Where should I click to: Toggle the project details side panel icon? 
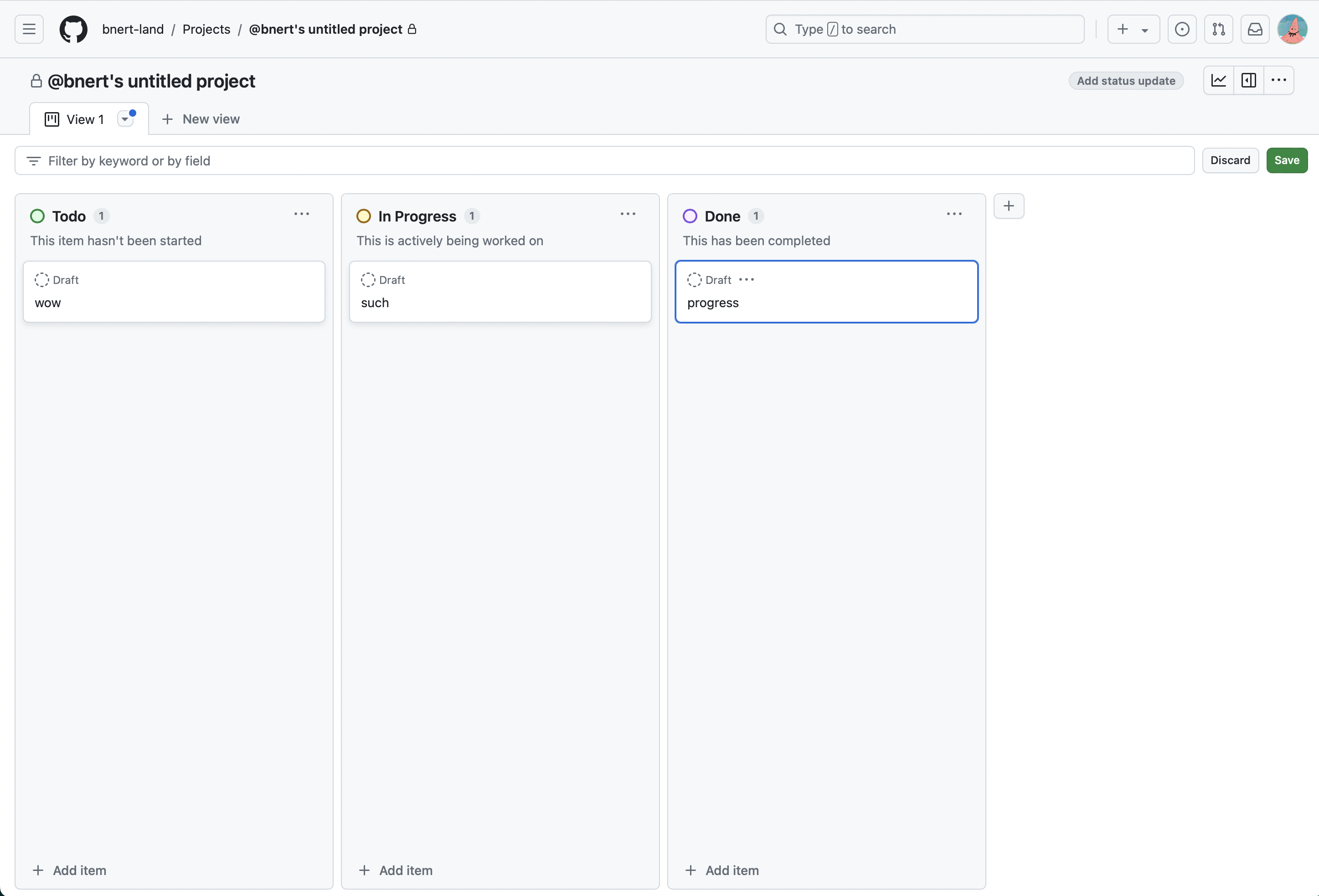[1249, 81]
